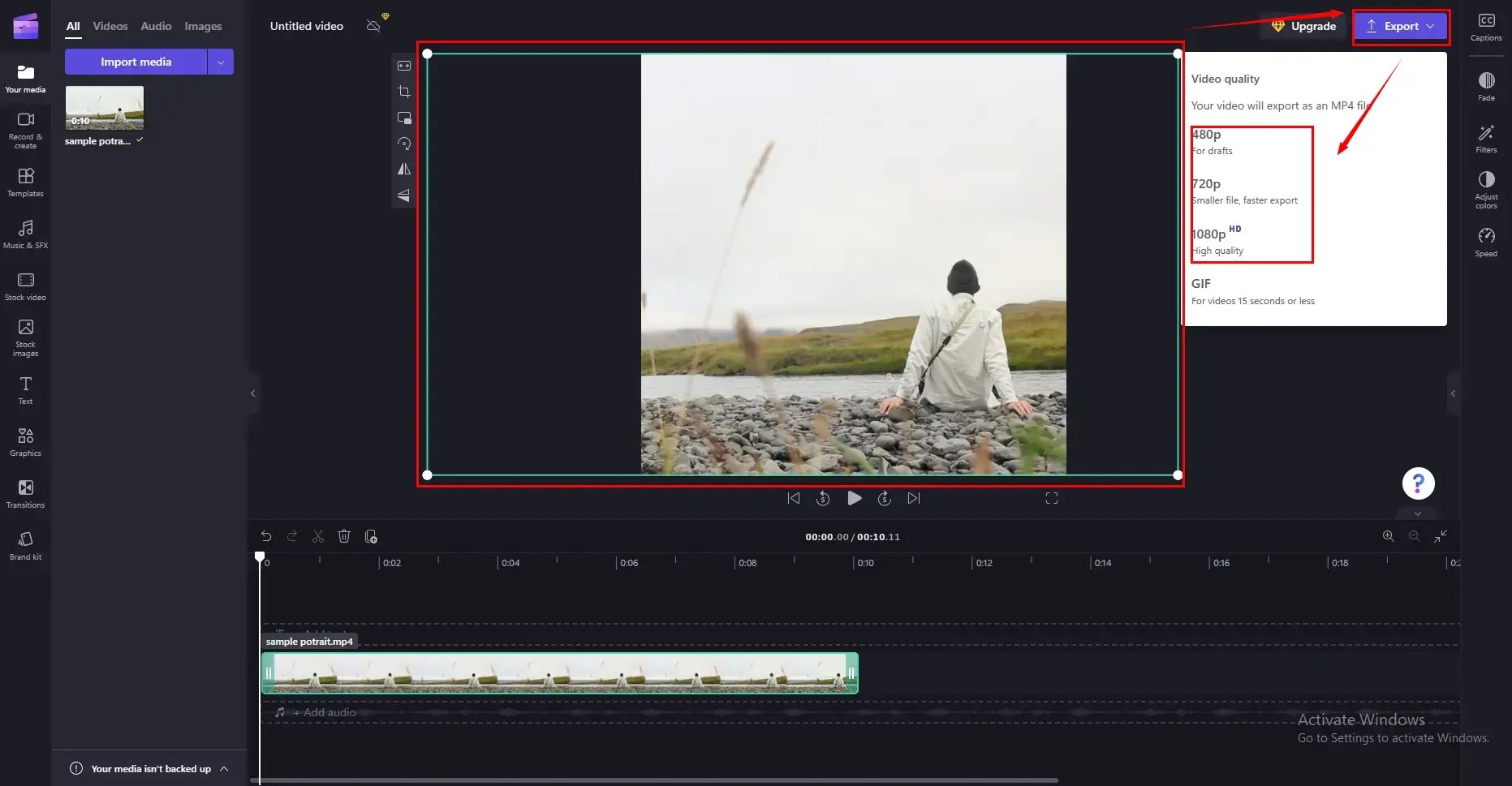
Task: Open the Captions panel
Action: [1486, 27]
